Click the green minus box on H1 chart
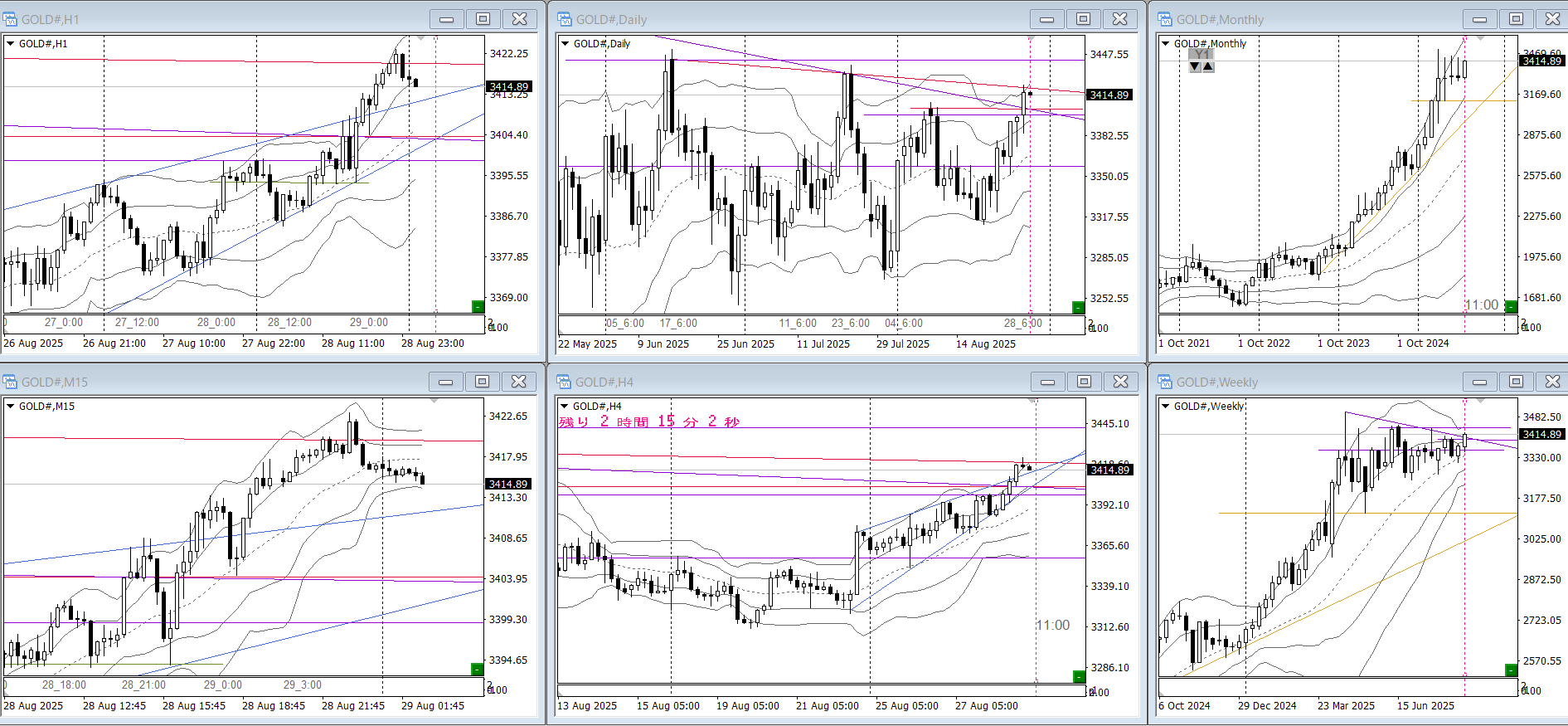 tap(478, 307)
